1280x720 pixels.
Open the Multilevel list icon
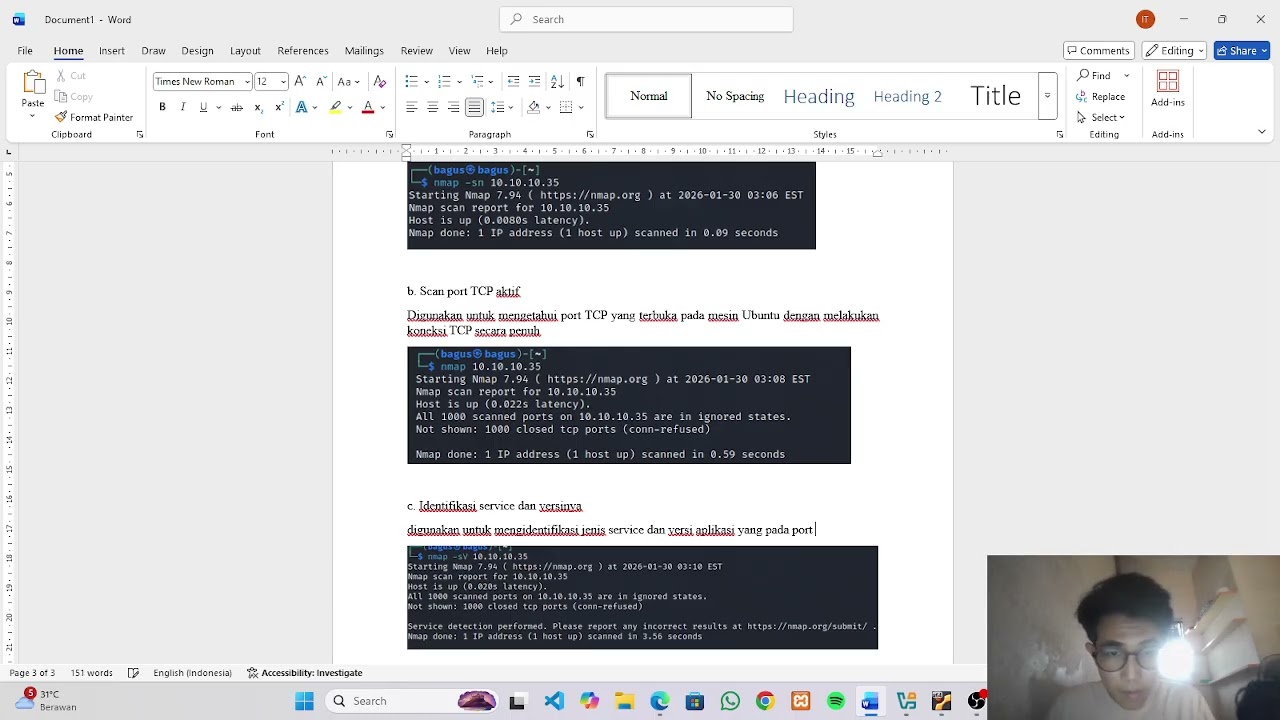pyautogui.click(x=477, y=81)
